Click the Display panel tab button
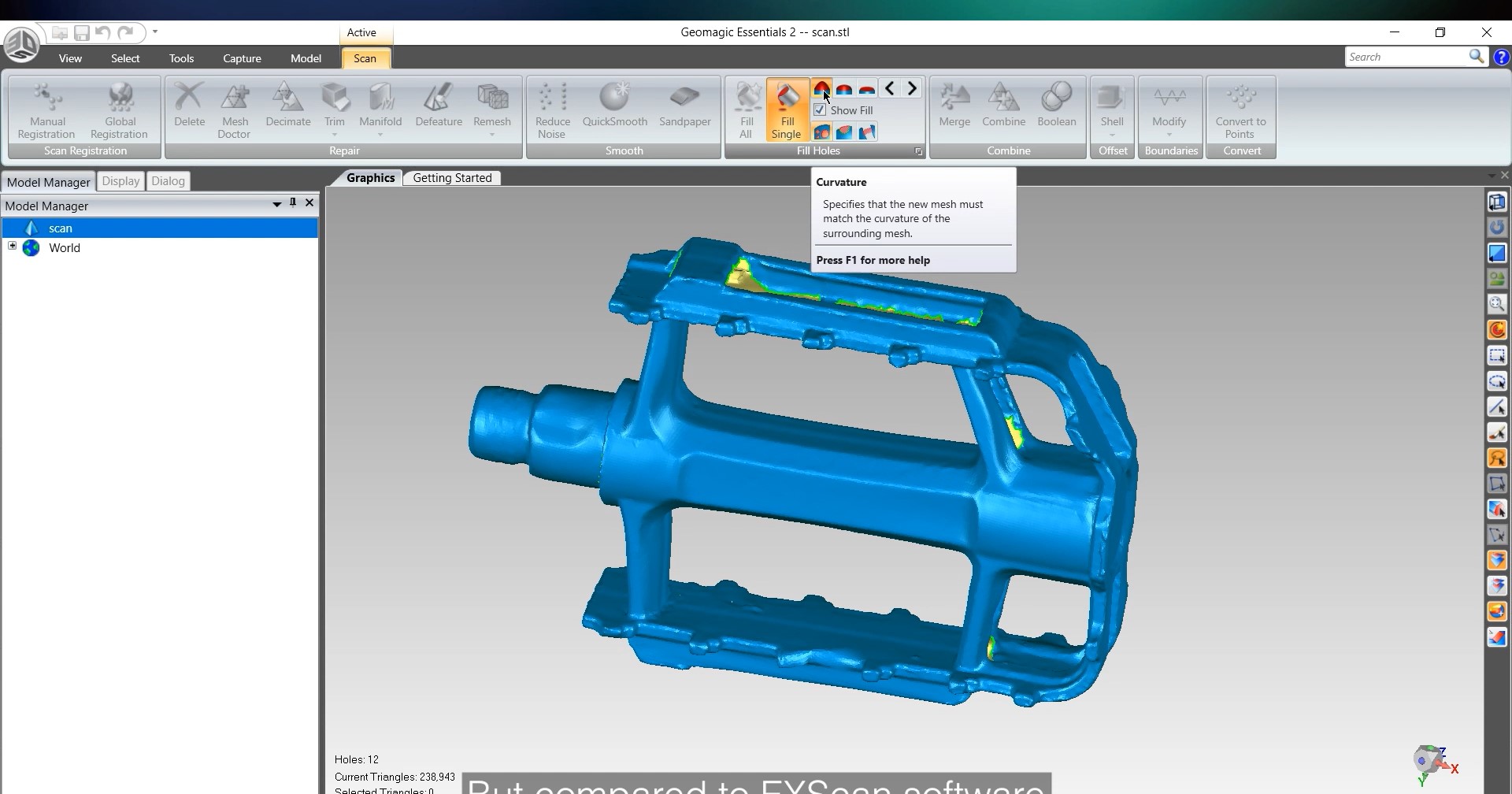1512x794 pixels. coord(120,181)
